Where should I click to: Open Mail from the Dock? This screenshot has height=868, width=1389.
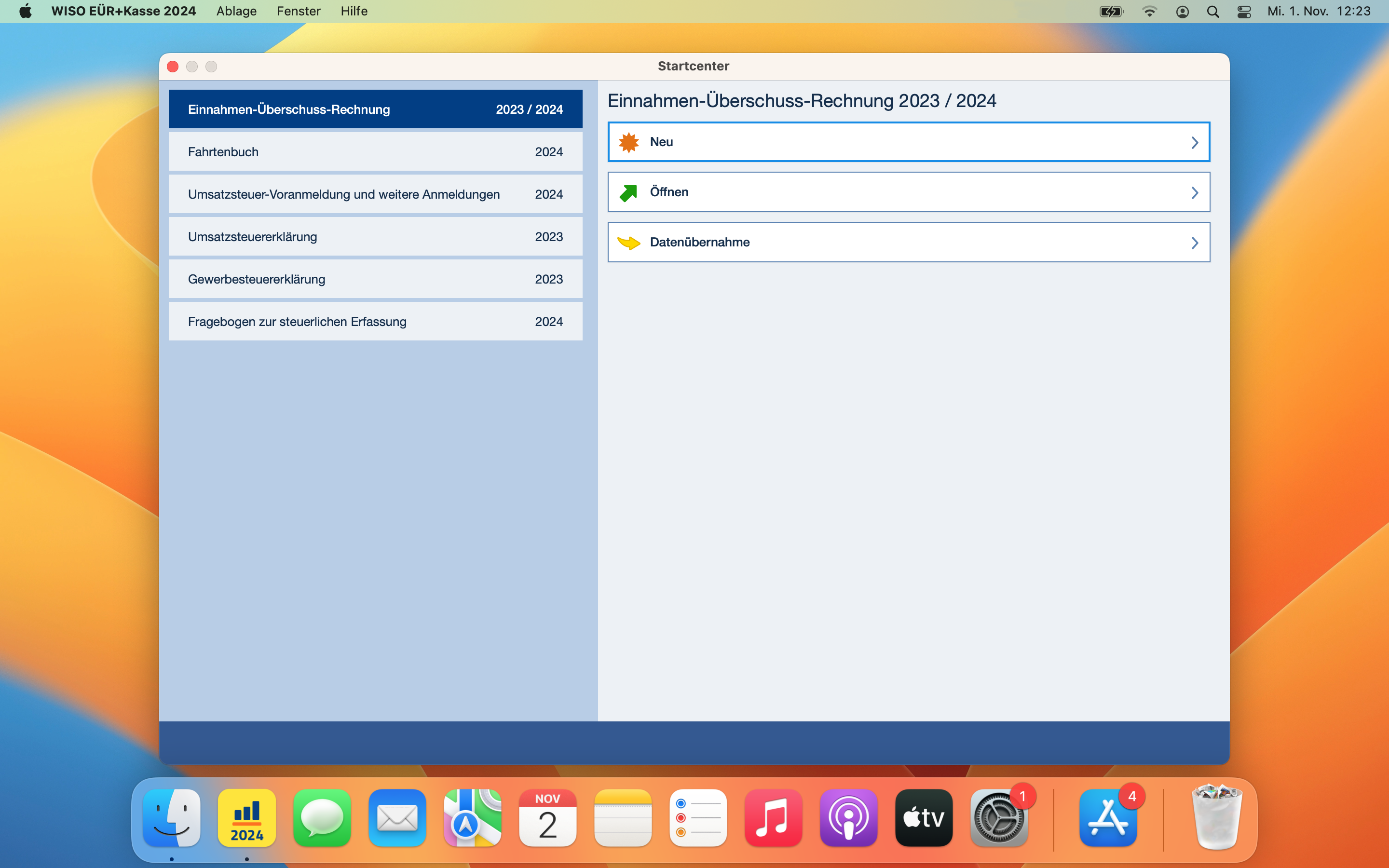coord(397,818)
